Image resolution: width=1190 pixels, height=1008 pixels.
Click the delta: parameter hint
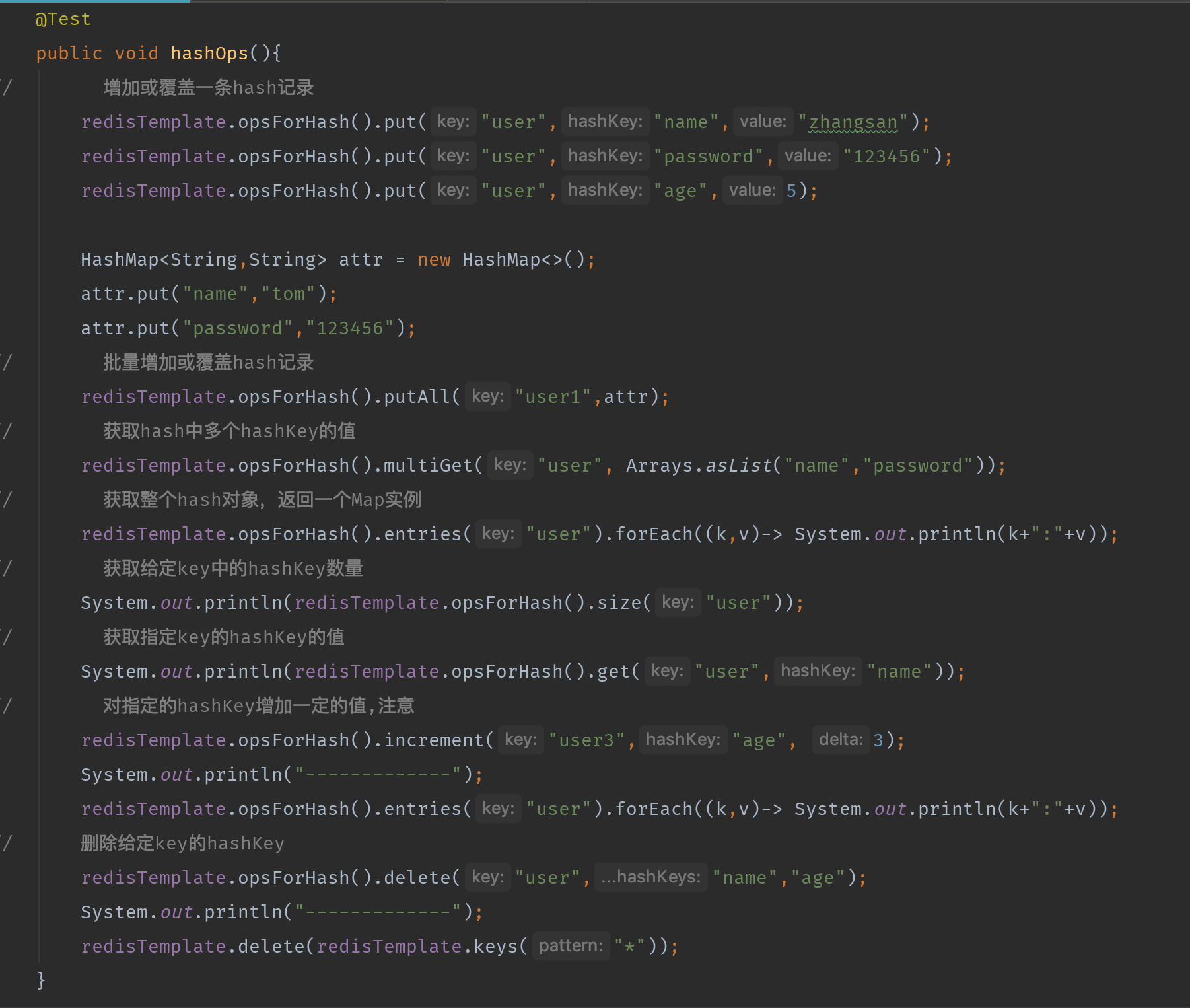click(841, 740)
